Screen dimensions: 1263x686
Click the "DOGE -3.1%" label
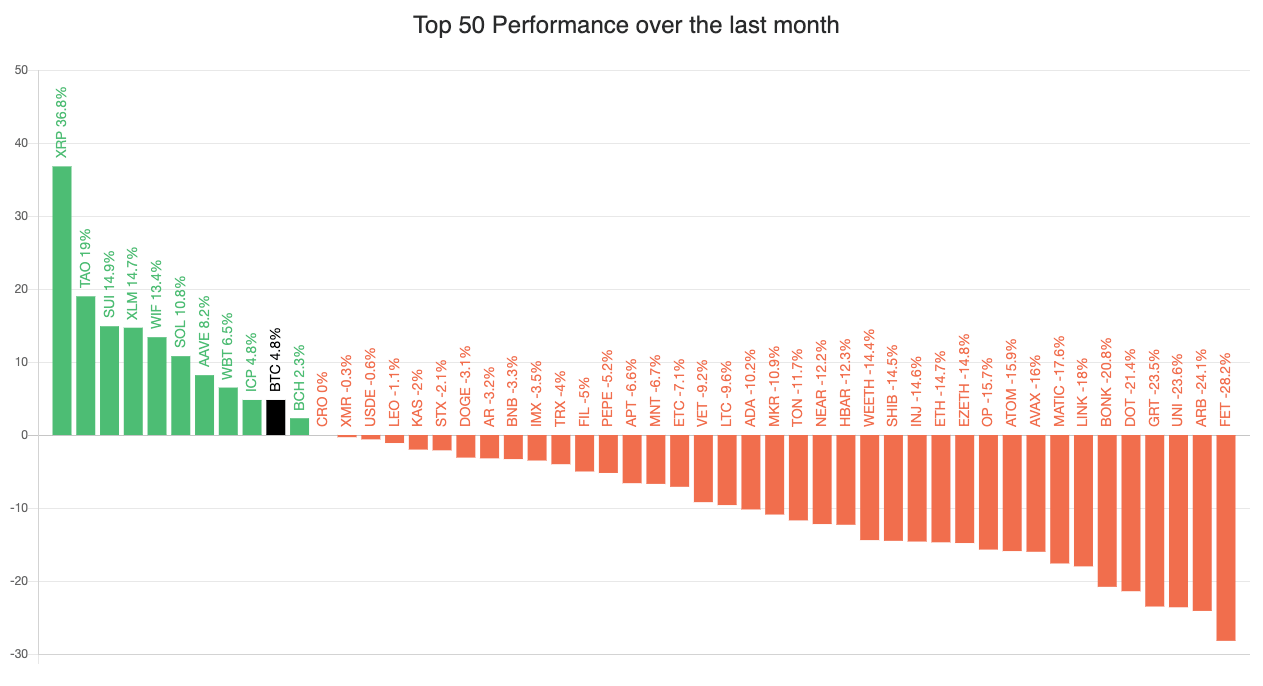point(466,387)
